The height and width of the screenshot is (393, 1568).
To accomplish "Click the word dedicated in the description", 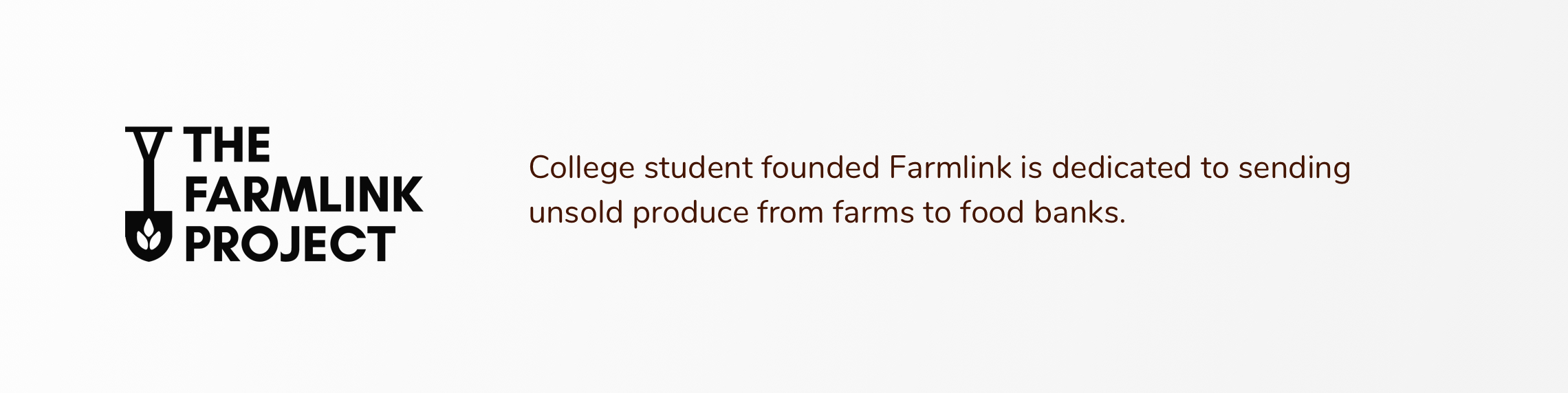I will [x=1122, y=167].
